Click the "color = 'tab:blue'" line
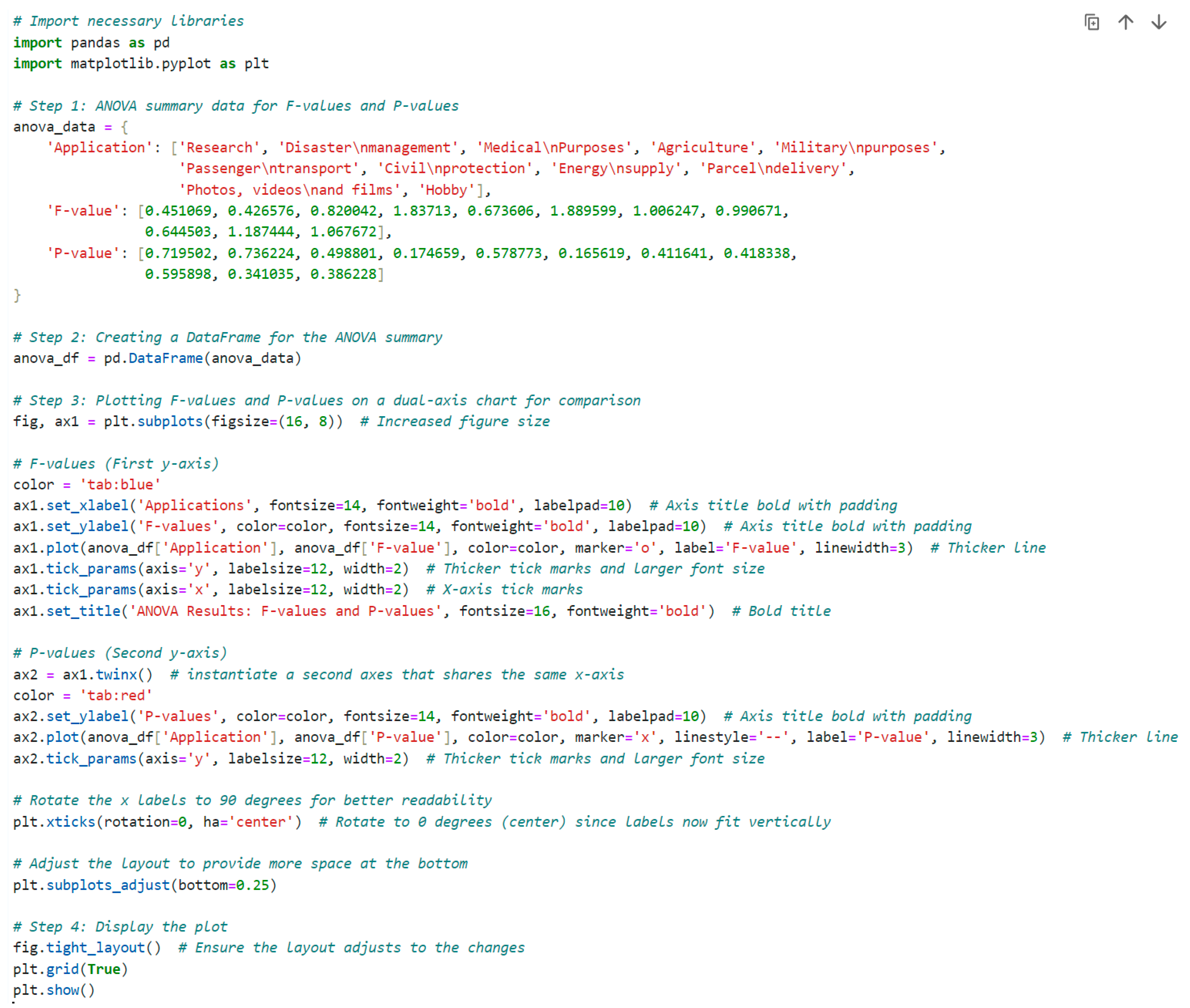Image resolution: width=1190 pixels, height=1008 pixels. coord(87,485)
